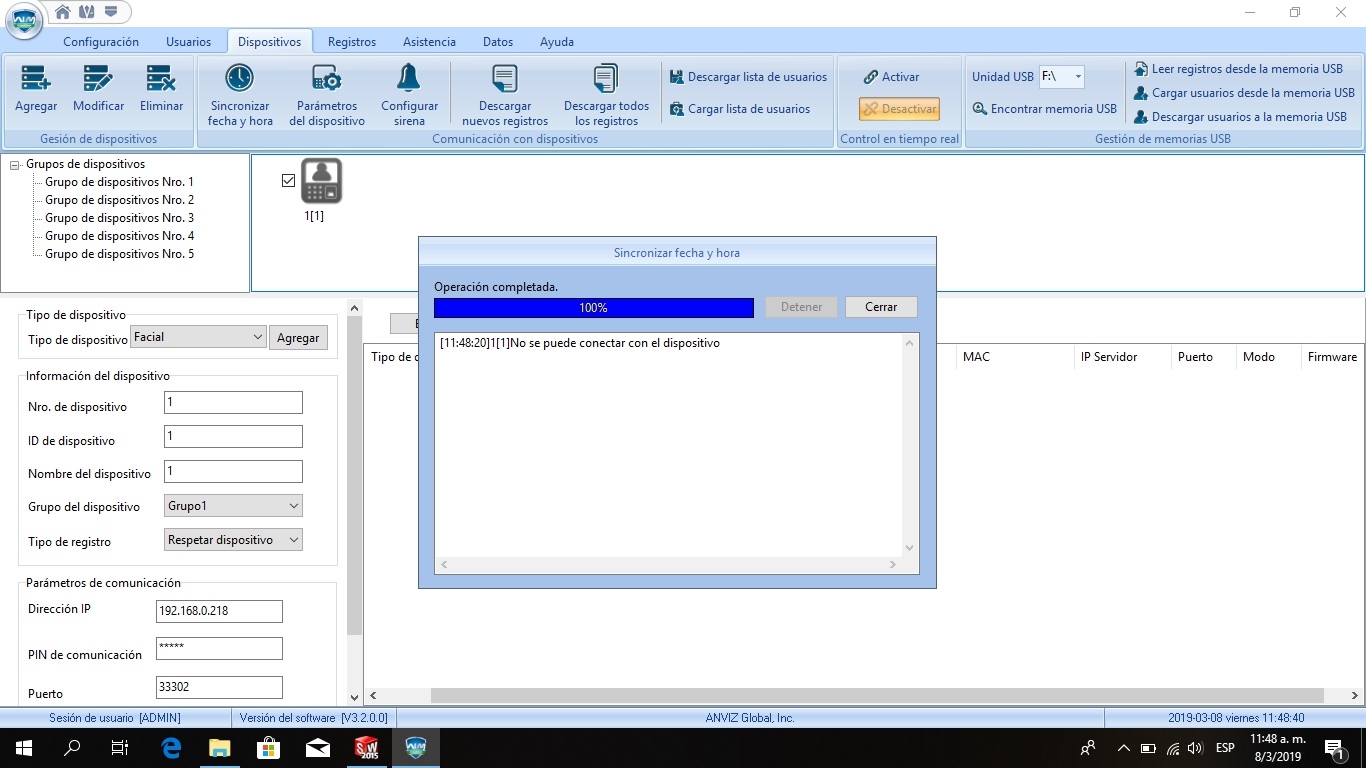Click Cargar lista de usuarios
The height and width of the screenshot is (768, 1366).
click(740, 109)
